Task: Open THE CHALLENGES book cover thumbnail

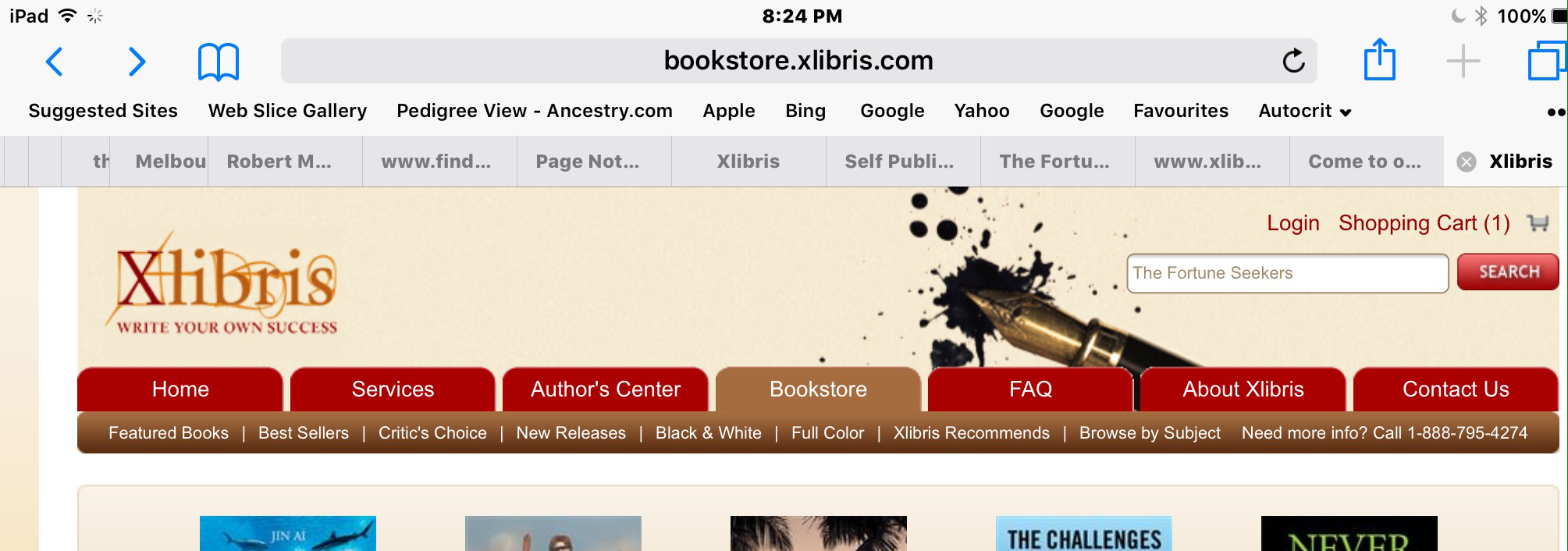Action: 1083,534
